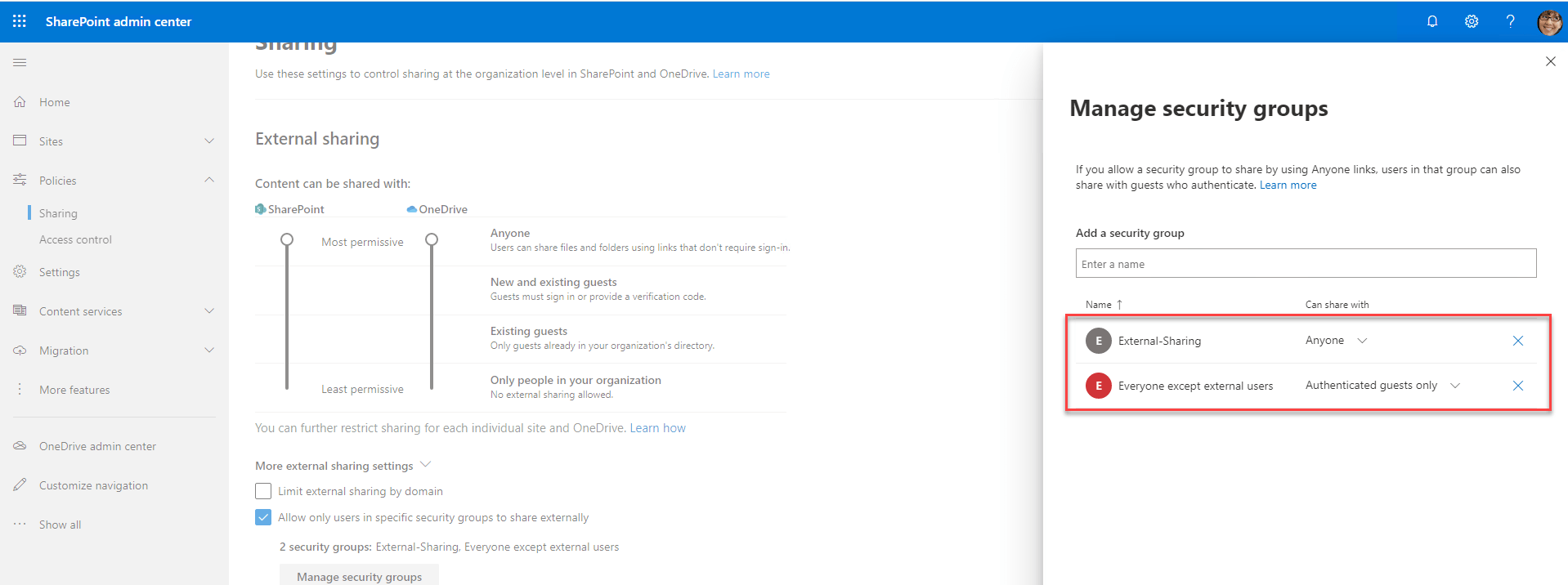Viewport: 1568px width, 585px height.
Task: Sort by Name column arrow
Action: tap(1119, 304)
